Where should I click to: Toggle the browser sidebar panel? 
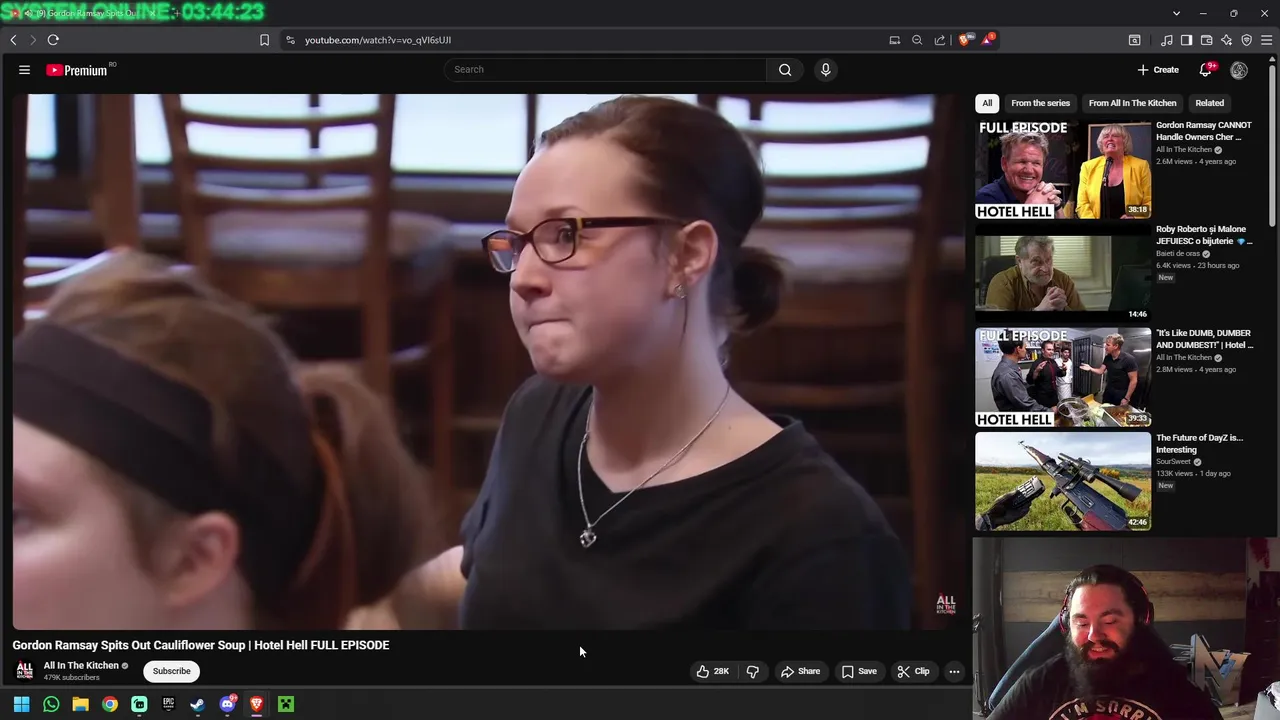(1186, 40)
